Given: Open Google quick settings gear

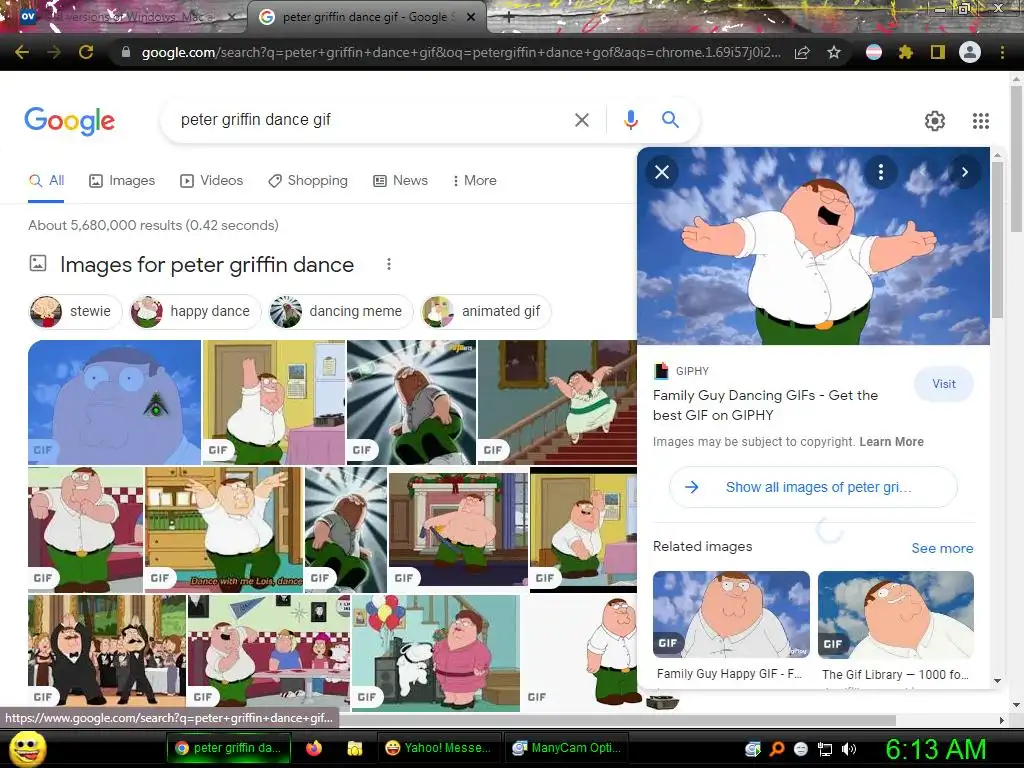Looking at the screenshot, I should [x=935, y=121].
